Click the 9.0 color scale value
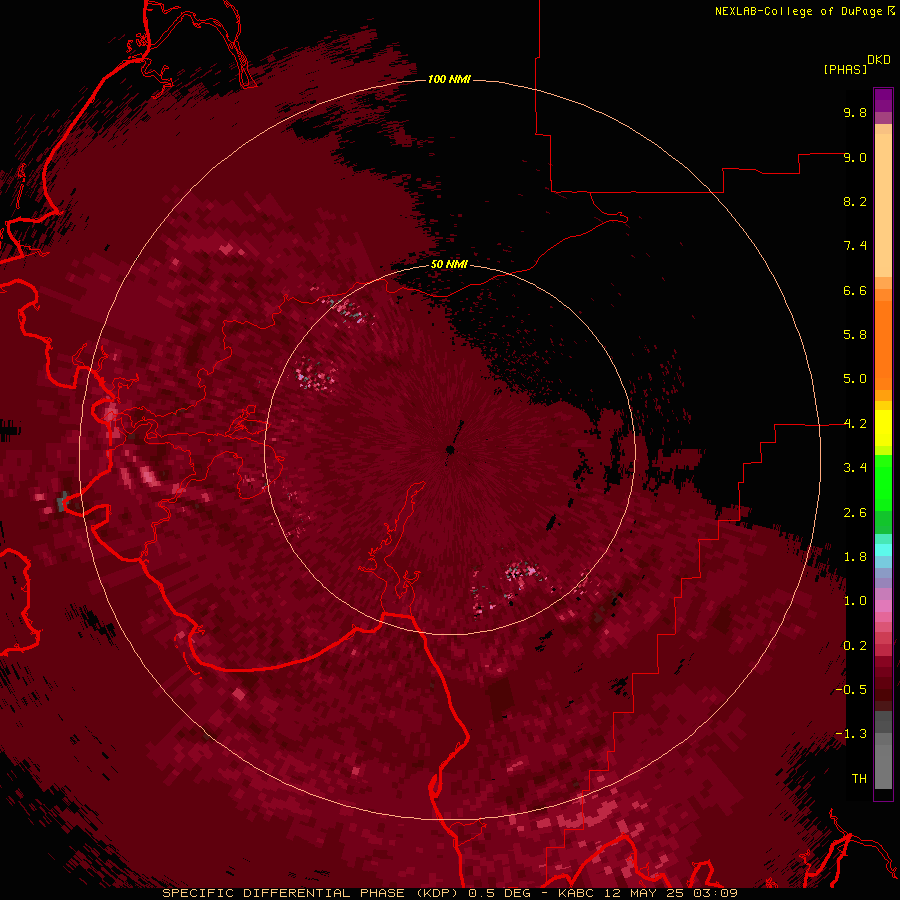The width and height of the screenshot is (900, 900). pyautogui.click(x=855, y=157)
